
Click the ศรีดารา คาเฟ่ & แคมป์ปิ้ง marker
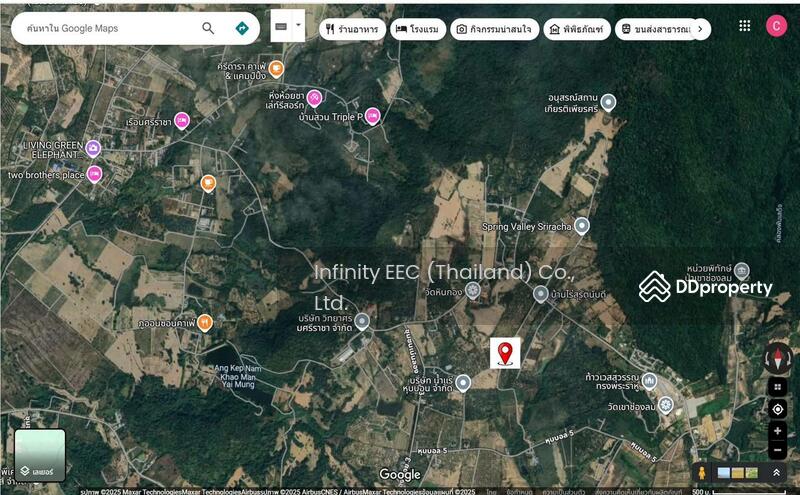[x=276, y=68]
